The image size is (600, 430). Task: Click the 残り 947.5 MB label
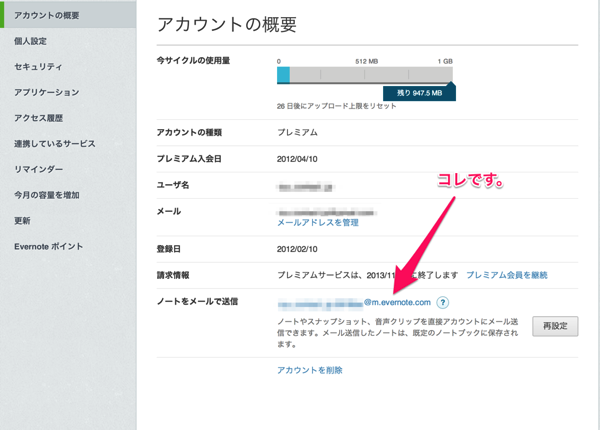tap(419, 93)
